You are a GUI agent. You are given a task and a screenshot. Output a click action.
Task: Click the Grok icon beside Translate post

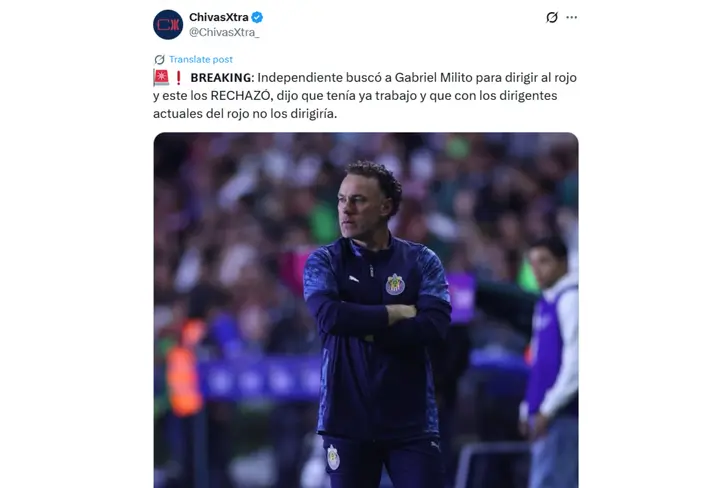point(159,59)
